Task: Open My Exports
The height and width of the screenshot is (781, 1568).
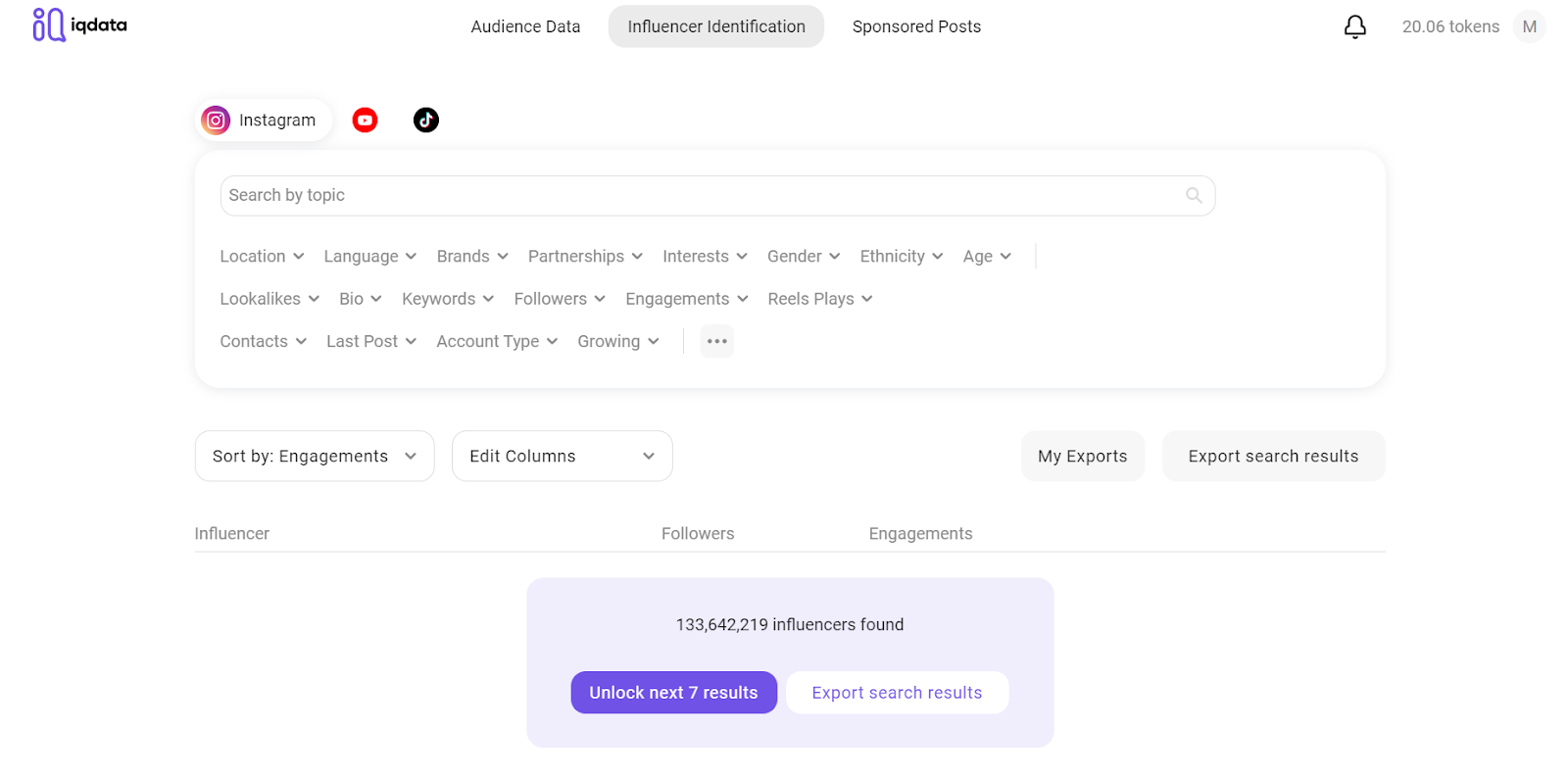Action: [x=1082, y=457]
